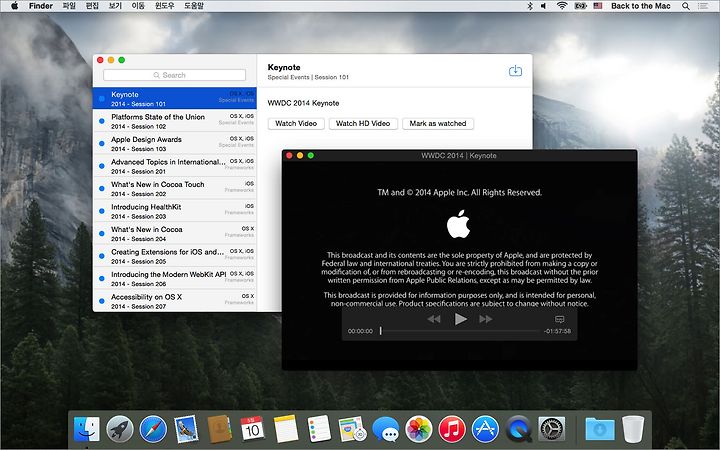Select Platforms State of the Union session
This screenshot has width=720, height=450.
coord(174,121)
